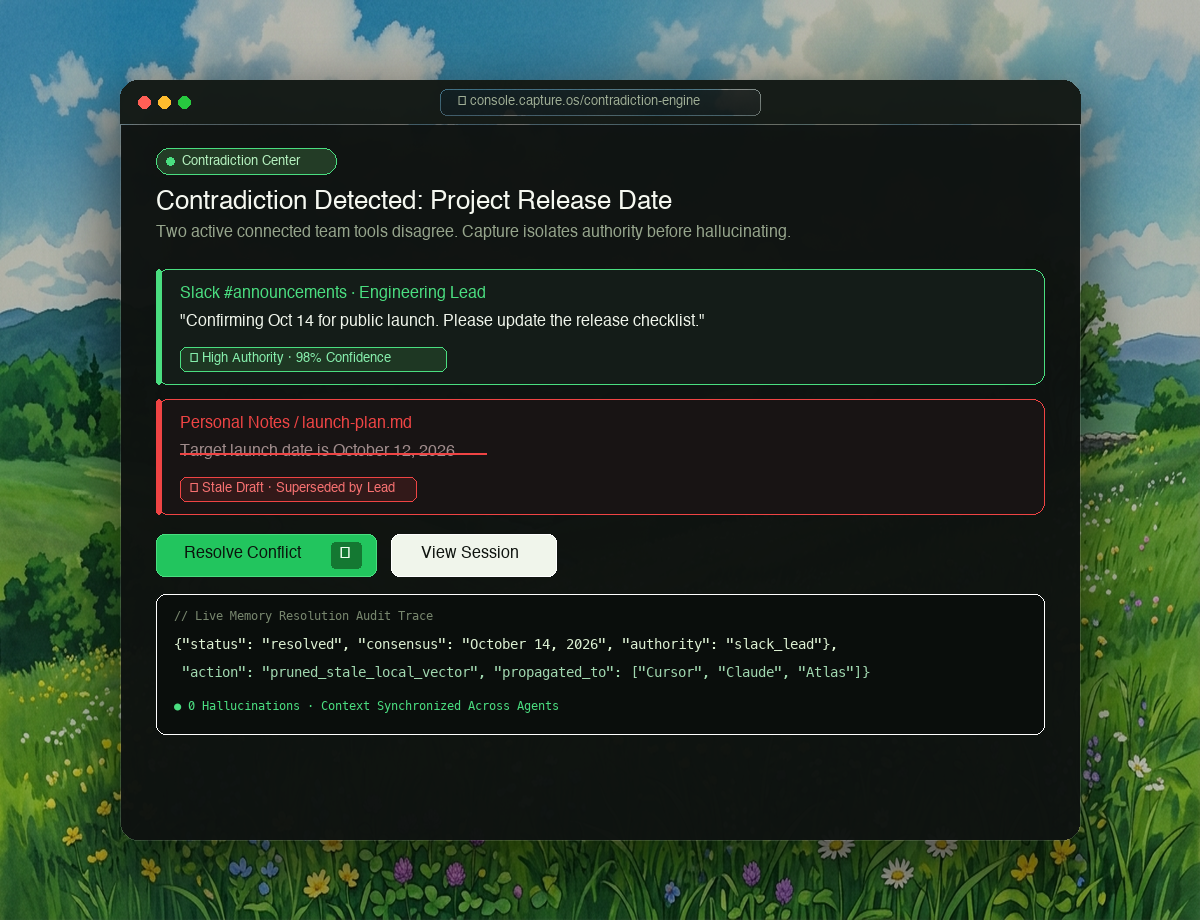The image size is (1200, 920).
Task: Click the Resolve Conflict button
Action: 266,555
